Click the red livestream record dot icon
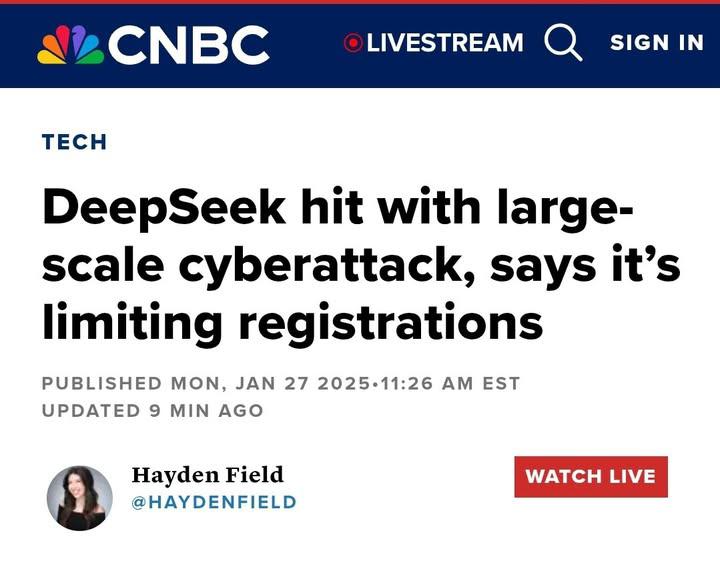The image size is (720, 585). [352, 43]
